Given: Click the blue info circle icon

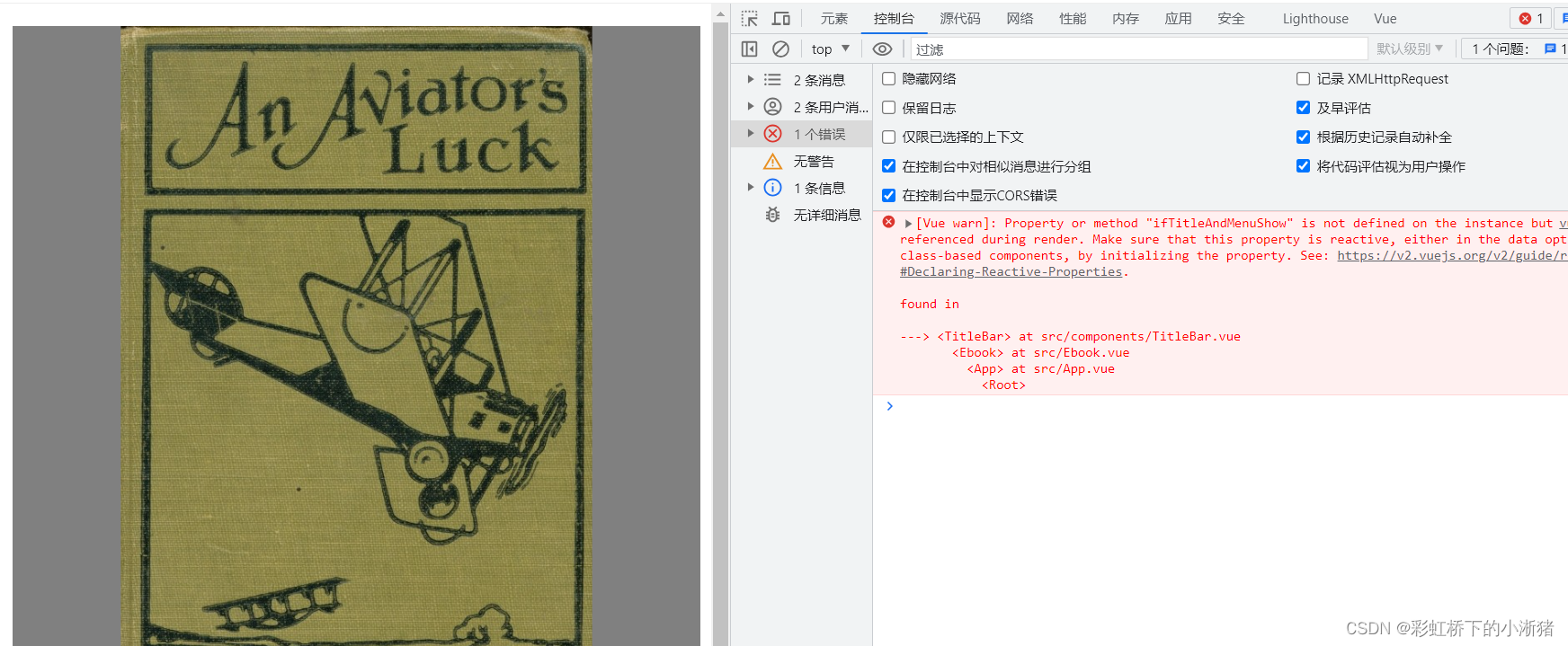Looking at the screenshot, I should click(772, 188).
